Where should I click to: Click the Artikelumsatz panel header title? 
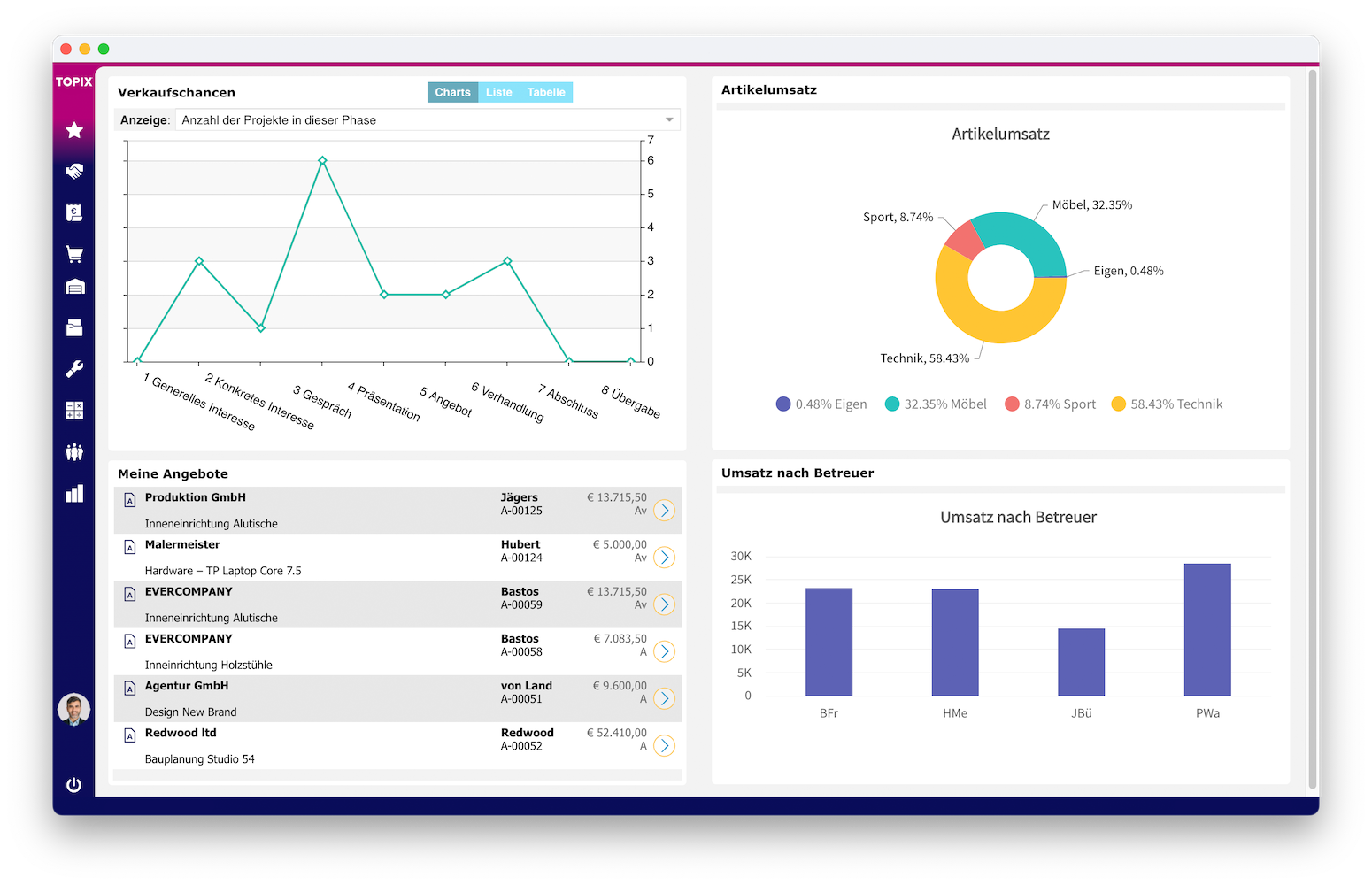click(769, 90)
